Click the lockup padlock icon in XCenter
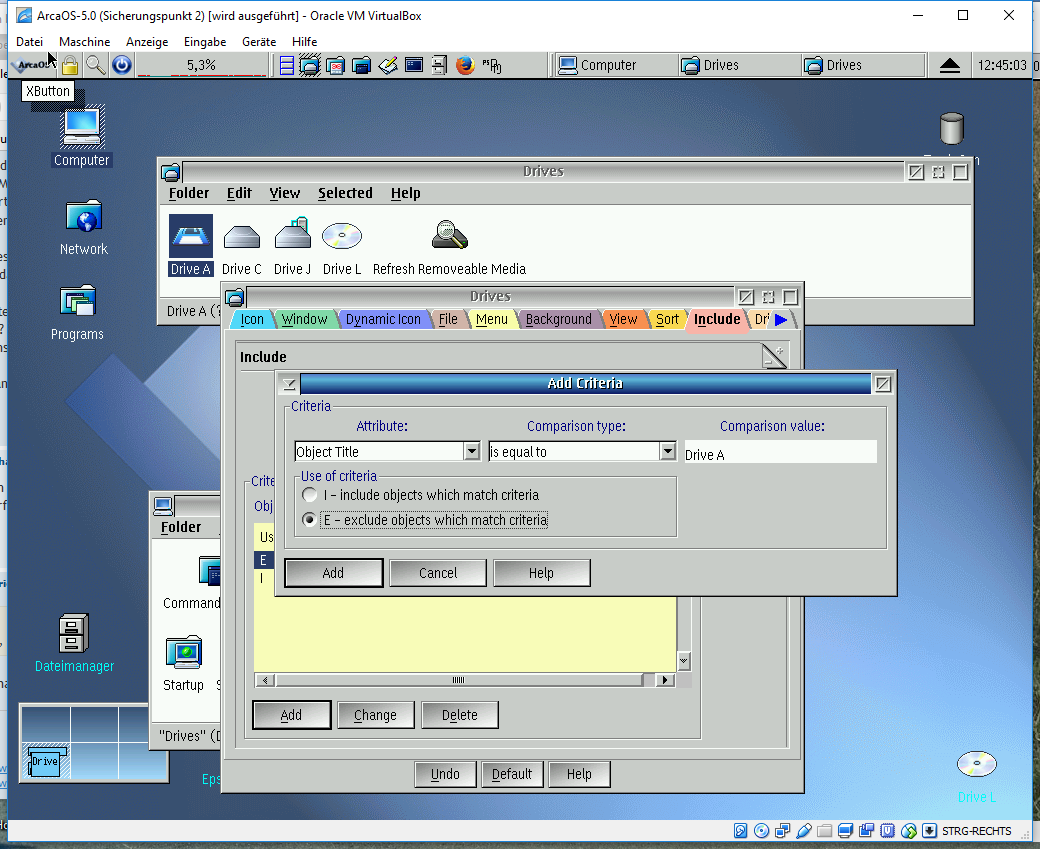This screenshot has height=849, width=1040. pyautogui.click(x=70, y=65)
